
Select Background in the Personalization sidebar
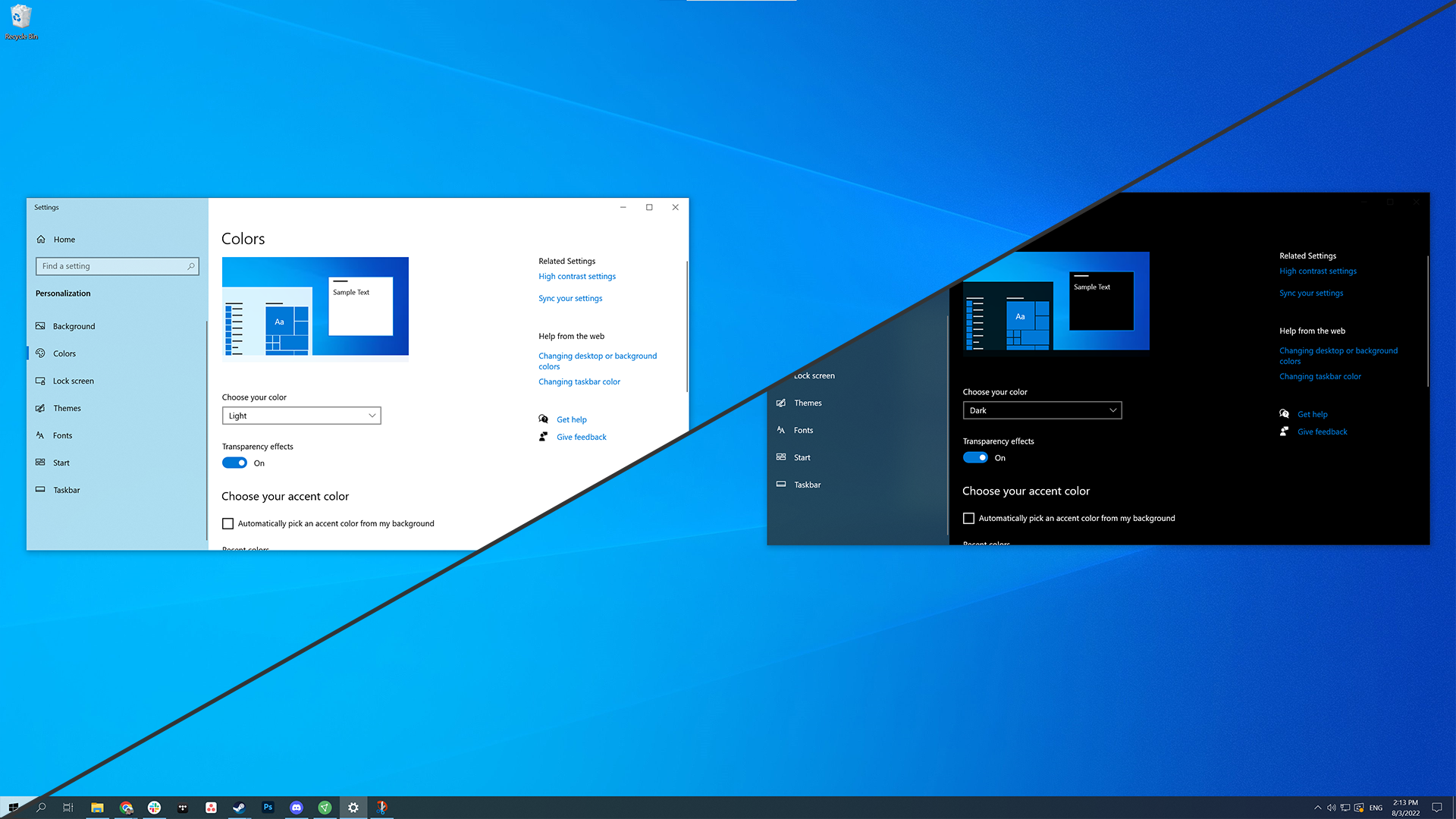[x=74, y=325]
